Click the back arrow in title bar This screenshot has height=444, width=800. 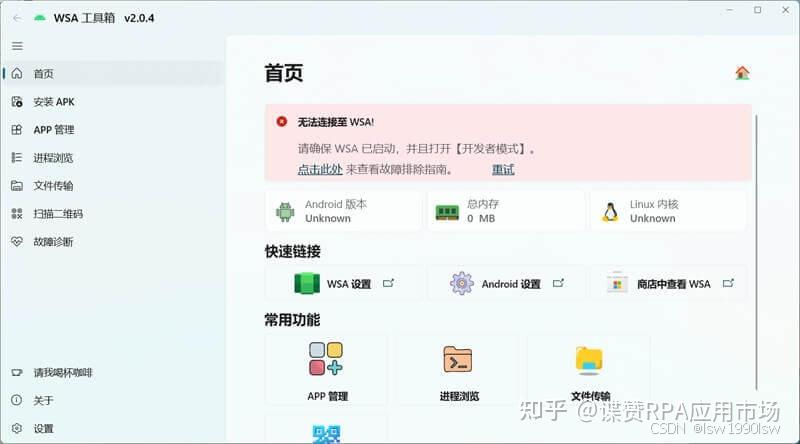tap(17, 18)
